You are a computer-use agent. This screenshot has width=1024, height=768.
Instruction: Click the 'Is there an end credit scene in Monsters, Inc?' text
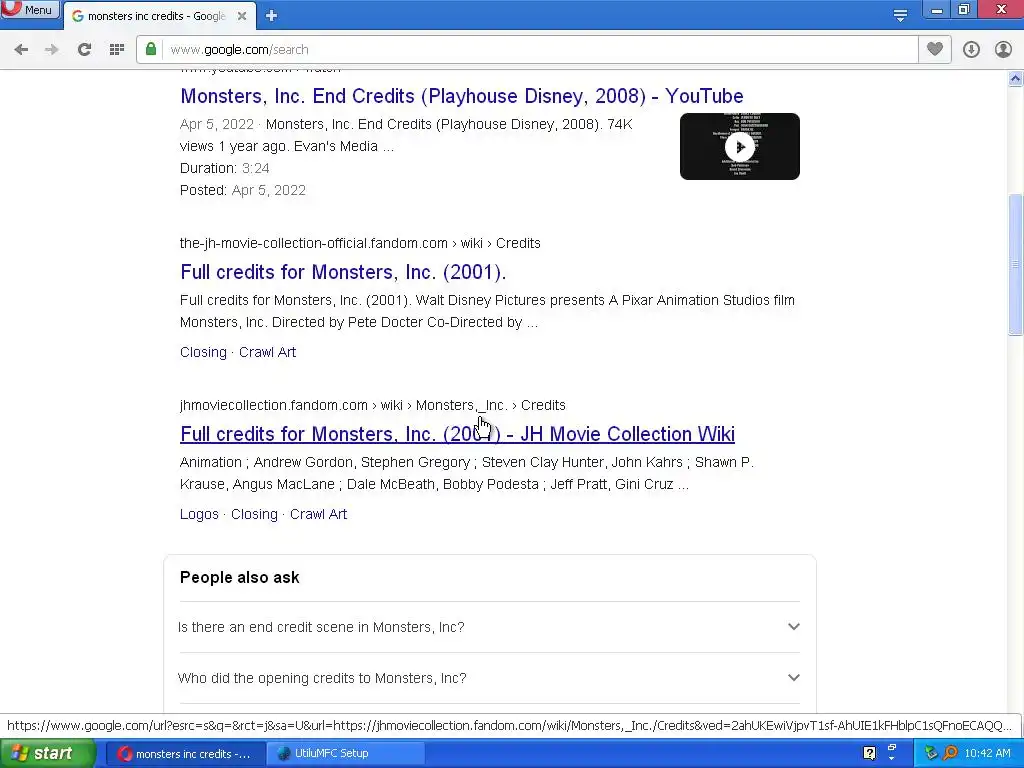click(x=321, y=627)
